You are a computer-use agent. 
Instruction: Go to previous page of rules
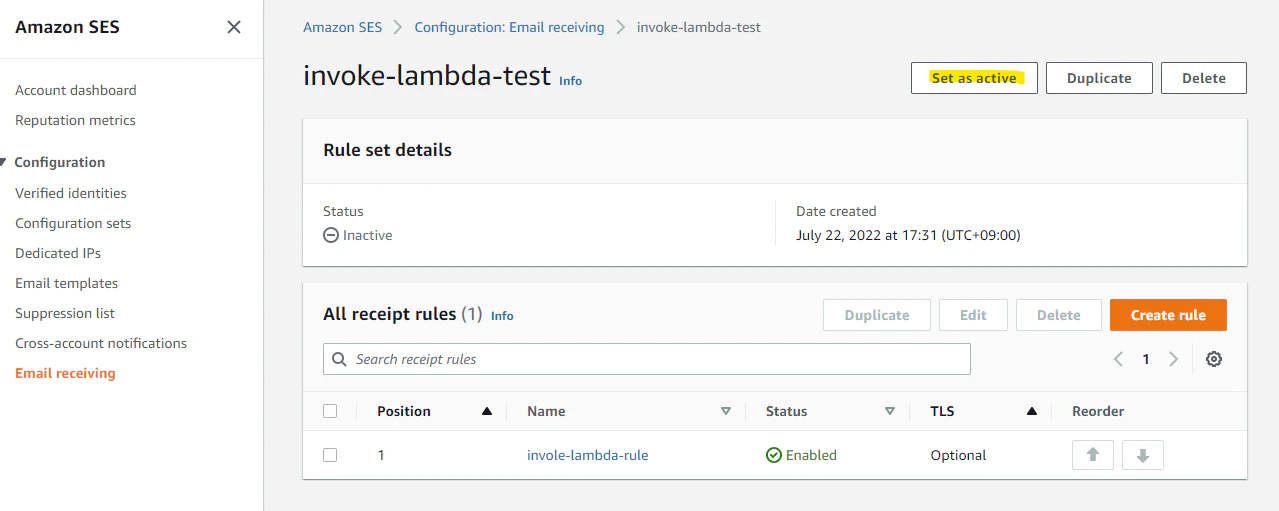(1119, 359)
